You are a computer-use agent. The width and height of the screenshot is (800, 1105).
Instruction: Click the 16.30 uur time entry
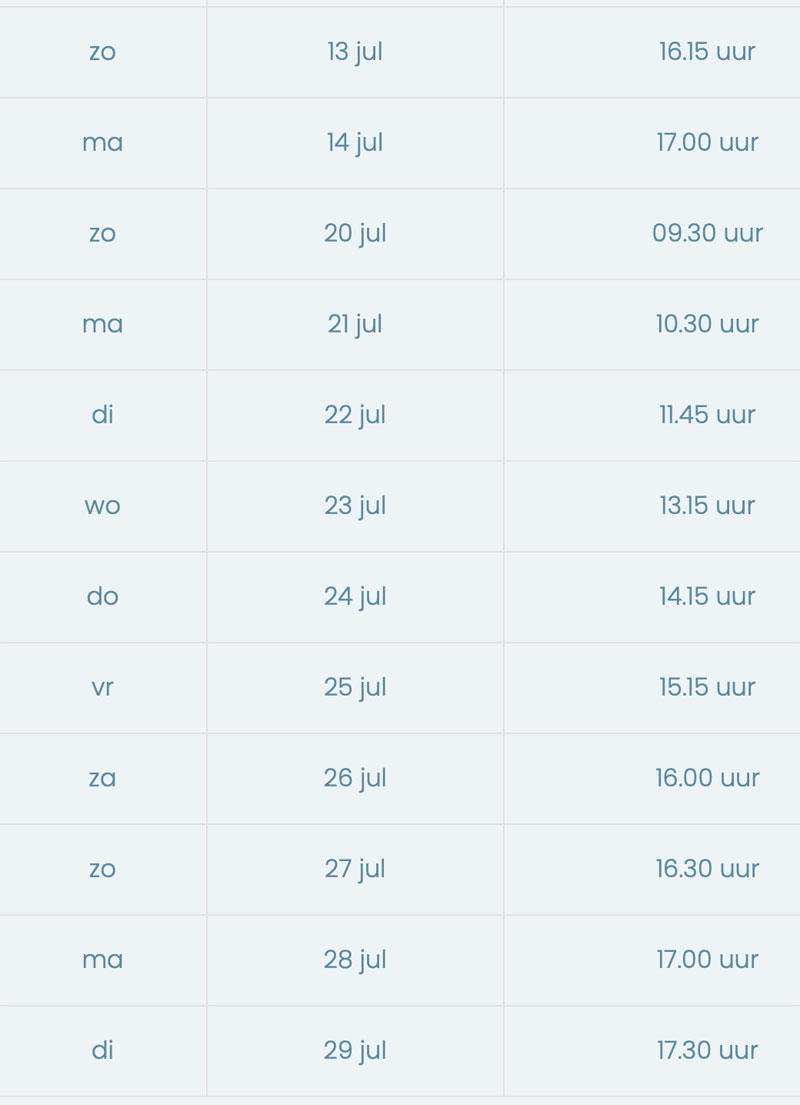(x=707, y=870)
